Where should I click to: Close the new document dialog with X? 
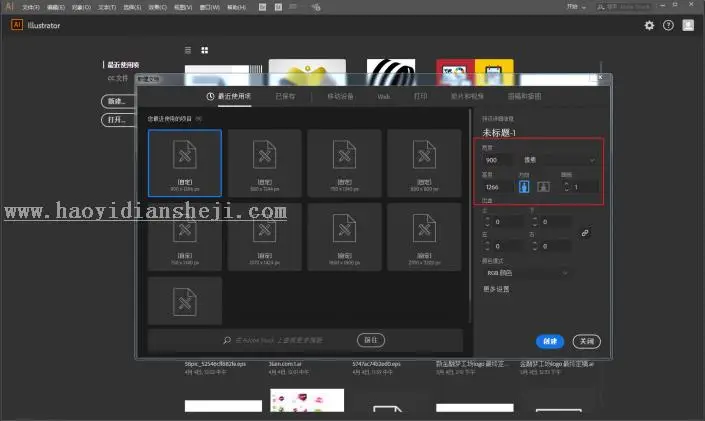coord(601,78)
